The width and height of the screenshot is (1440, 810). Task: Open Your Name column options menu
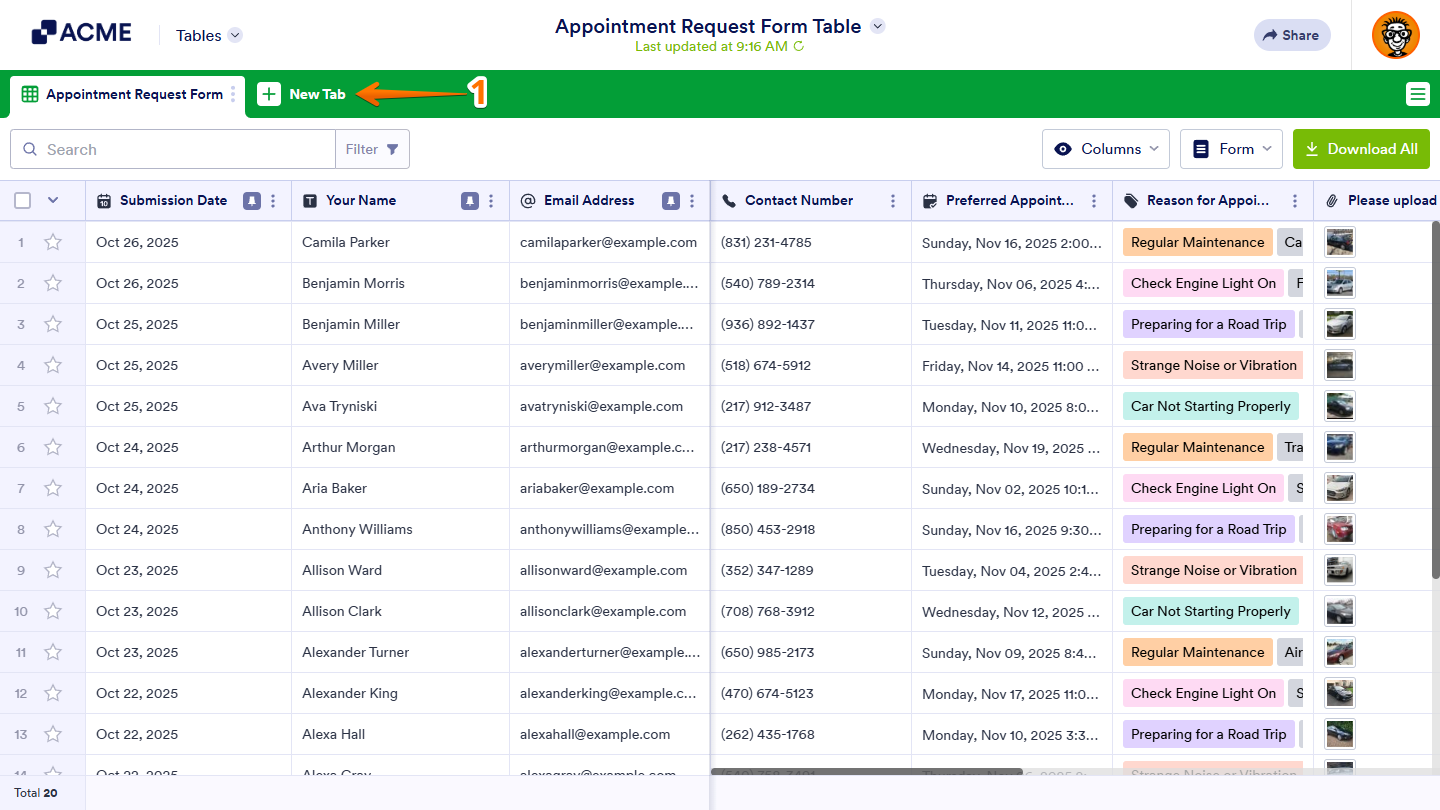[x=492, y=201]
